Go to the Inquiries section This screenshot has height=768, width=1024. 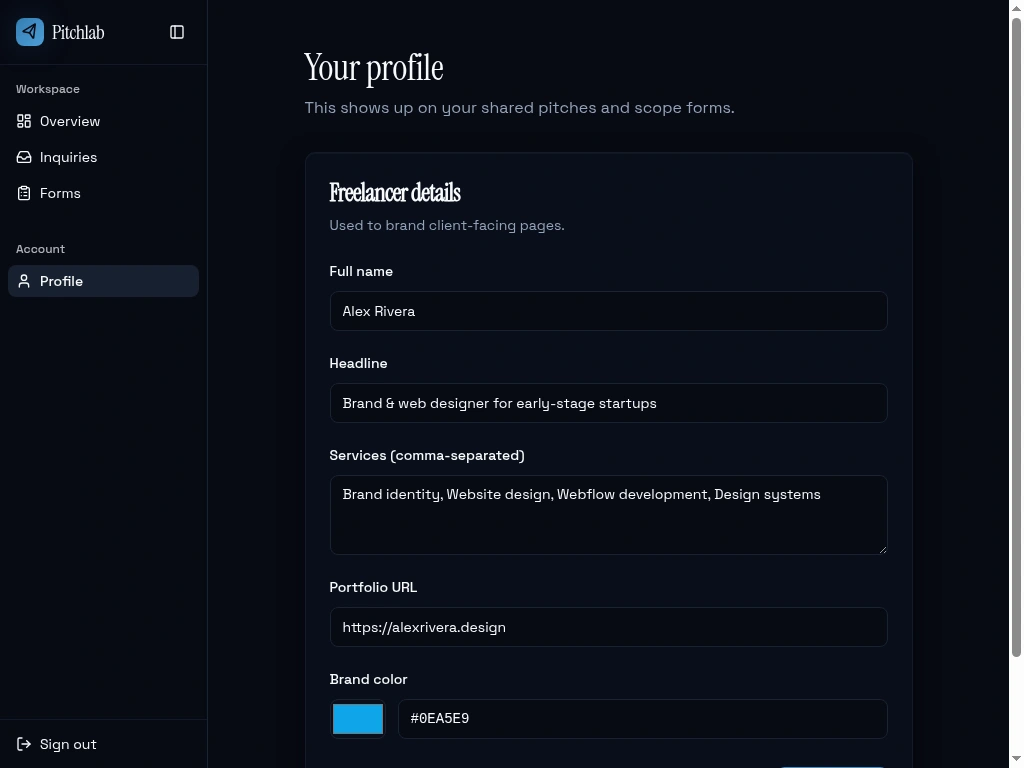pos(68,157)
